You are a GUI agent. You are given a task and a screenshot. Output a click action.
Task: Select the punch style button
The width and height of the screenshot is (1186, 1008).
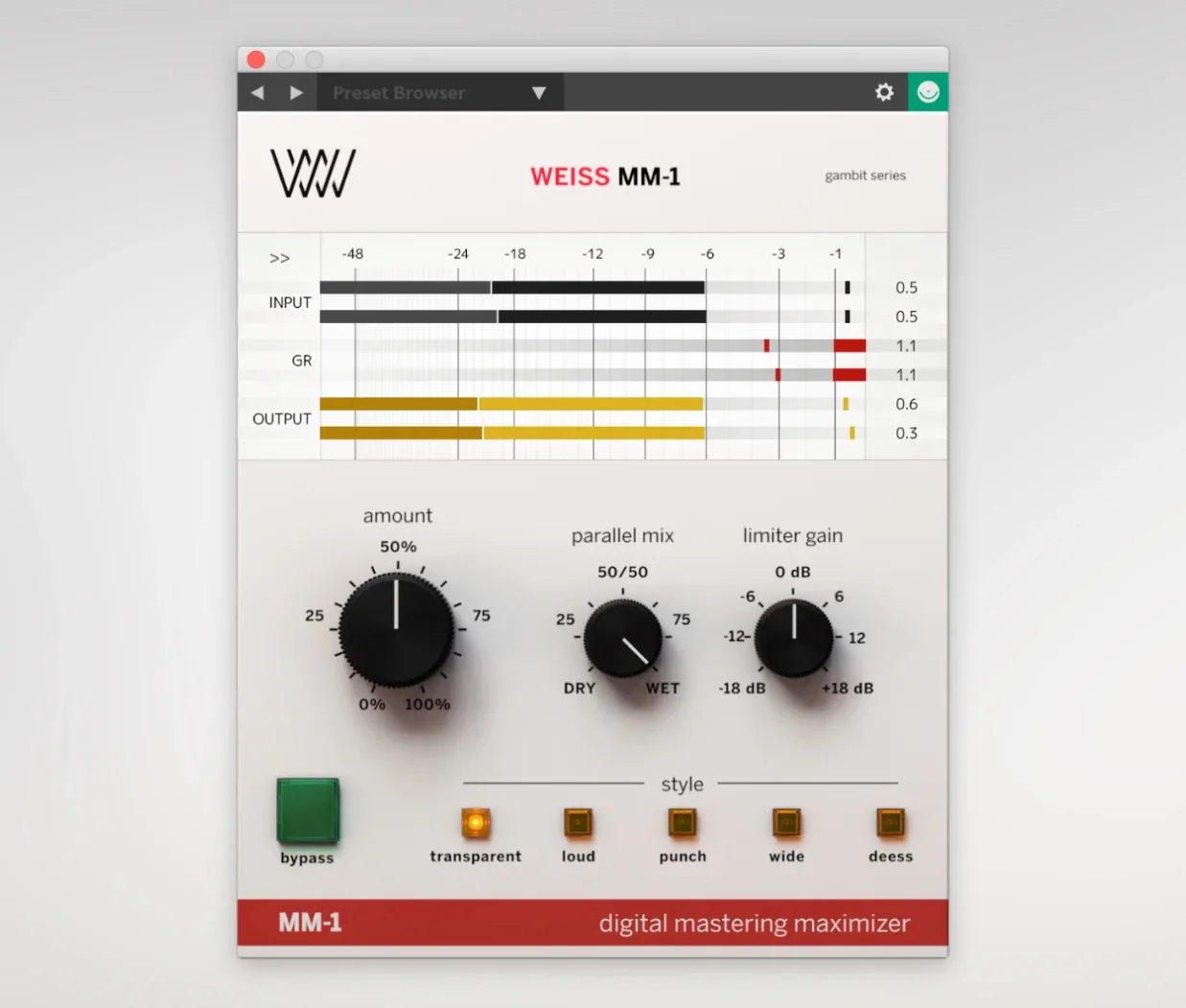point(682,823)
